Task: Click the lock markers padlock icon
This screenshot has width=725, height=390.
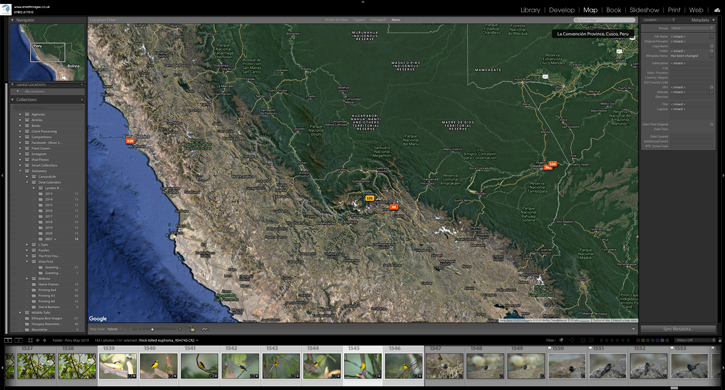Action: click(191, 329)
